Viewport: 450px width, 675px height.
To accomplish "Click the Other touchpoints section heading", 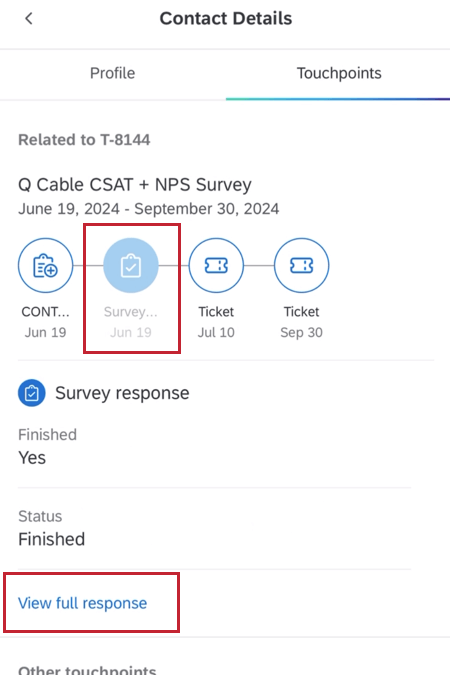I will (87, 670).
